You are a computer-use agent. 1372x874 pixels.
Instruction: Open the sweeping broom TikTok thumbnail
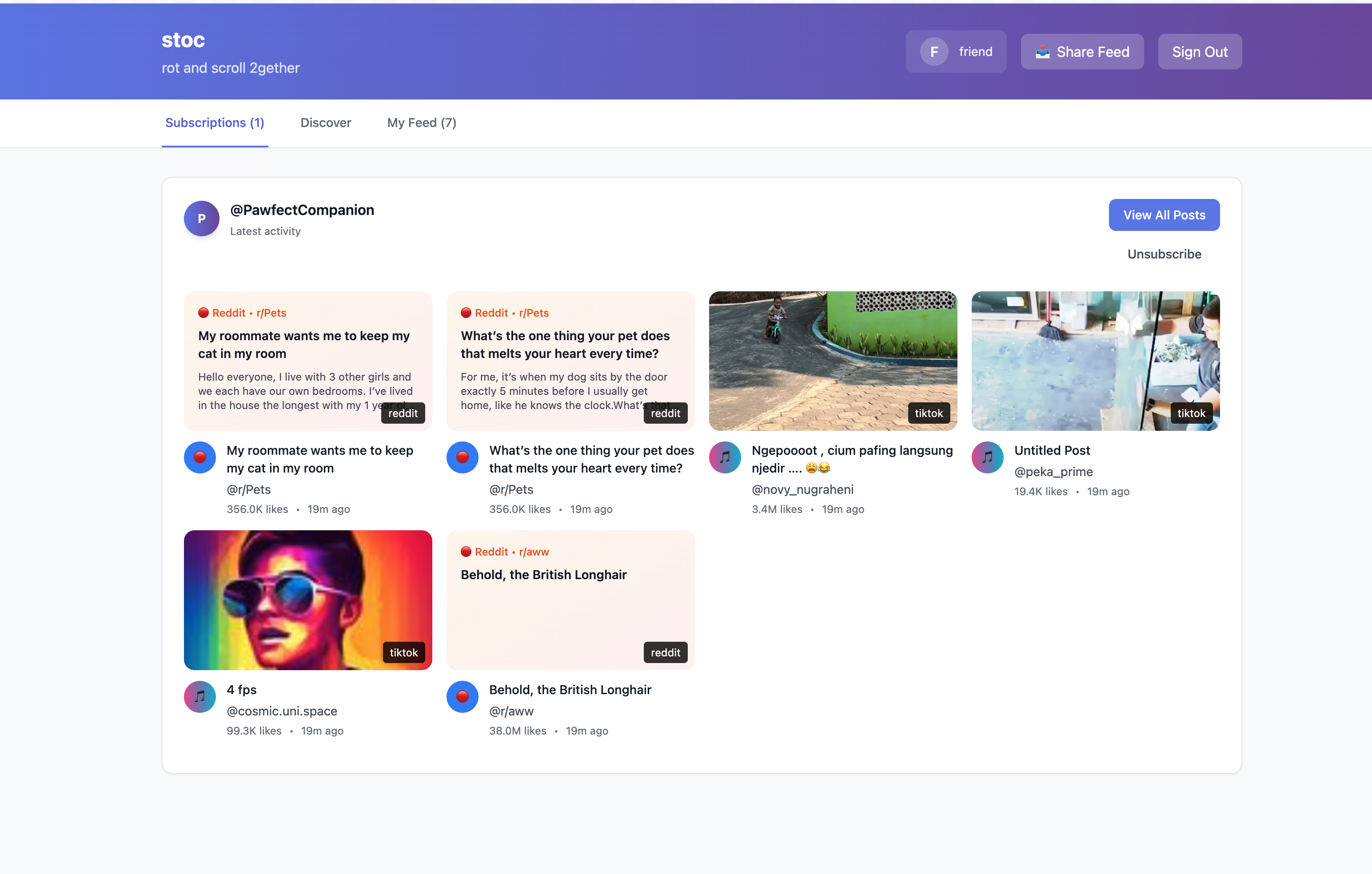pyautogui.click(x=1095, y=361)
